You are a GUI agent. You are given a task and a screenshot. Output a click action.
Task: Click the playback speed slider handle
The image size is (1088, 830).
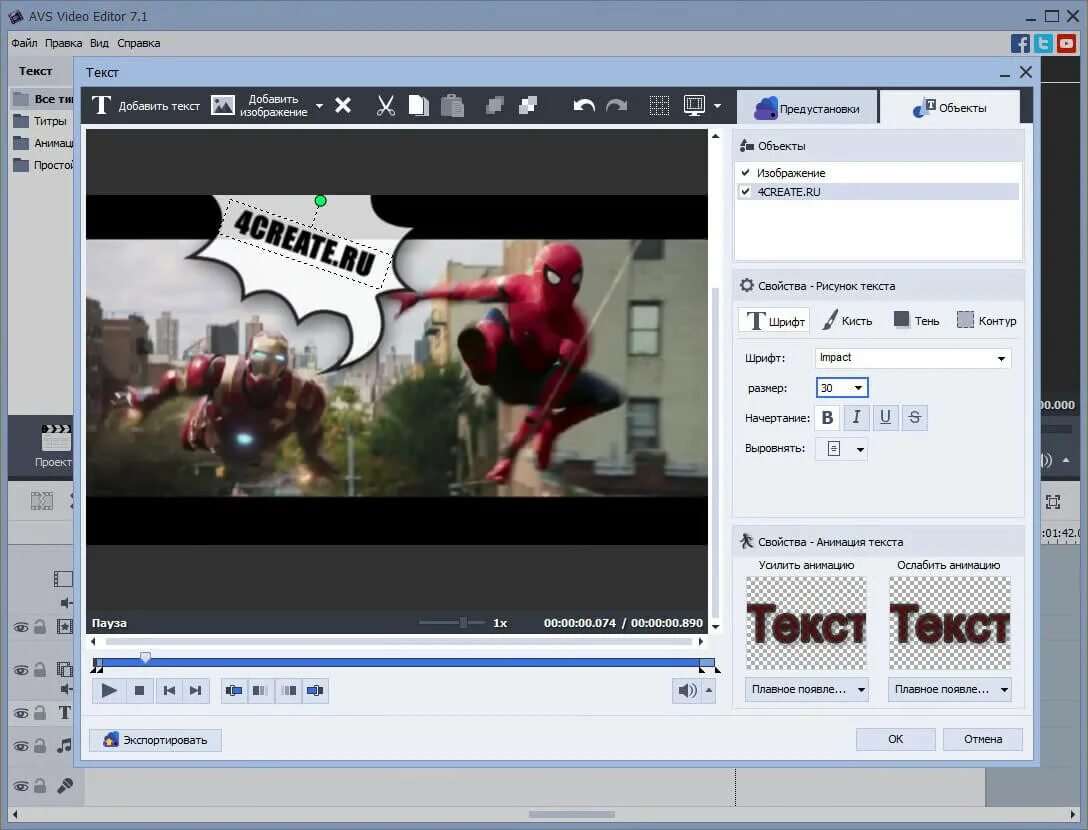463,622
